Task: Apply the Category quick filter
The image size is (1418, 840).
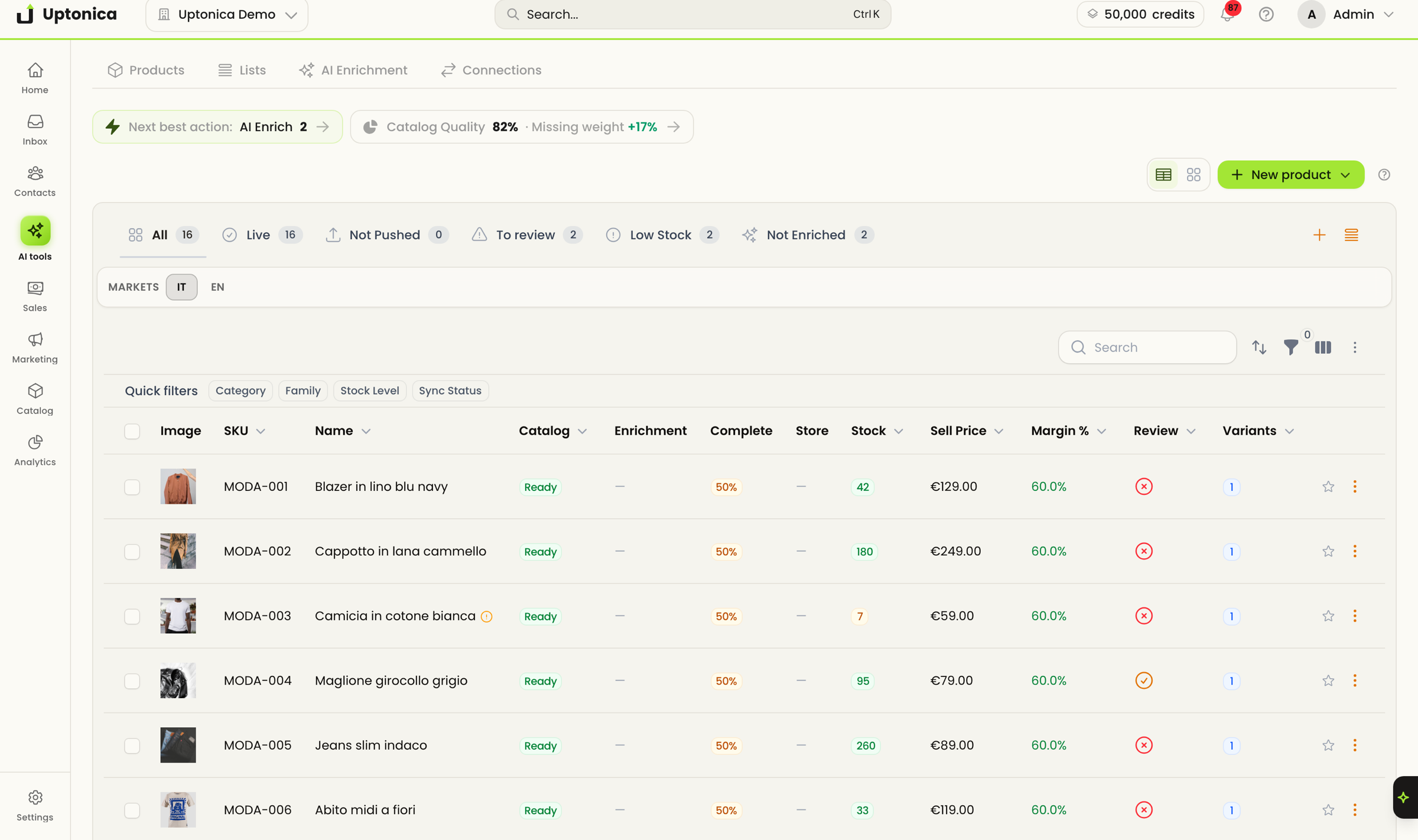Action: pyautogui.click(x=240, y=390)
